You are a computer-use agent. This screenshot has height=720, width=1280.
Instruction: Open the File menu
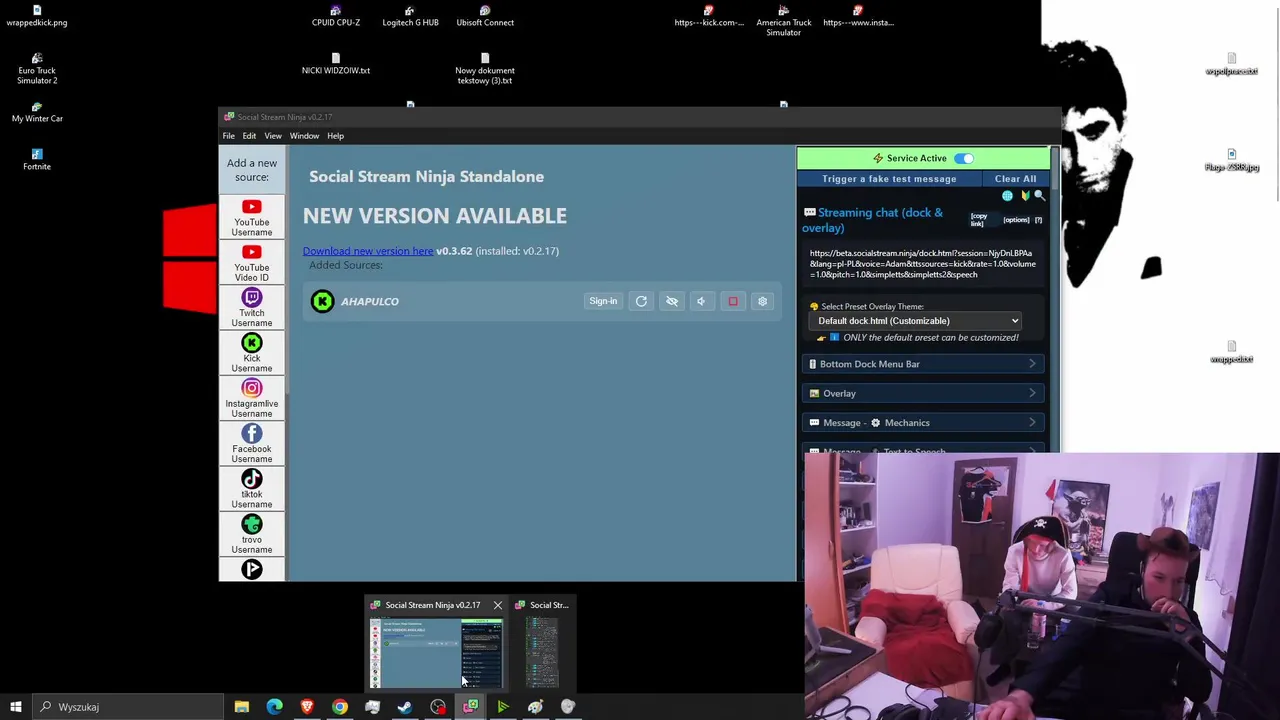coord(229,136)
